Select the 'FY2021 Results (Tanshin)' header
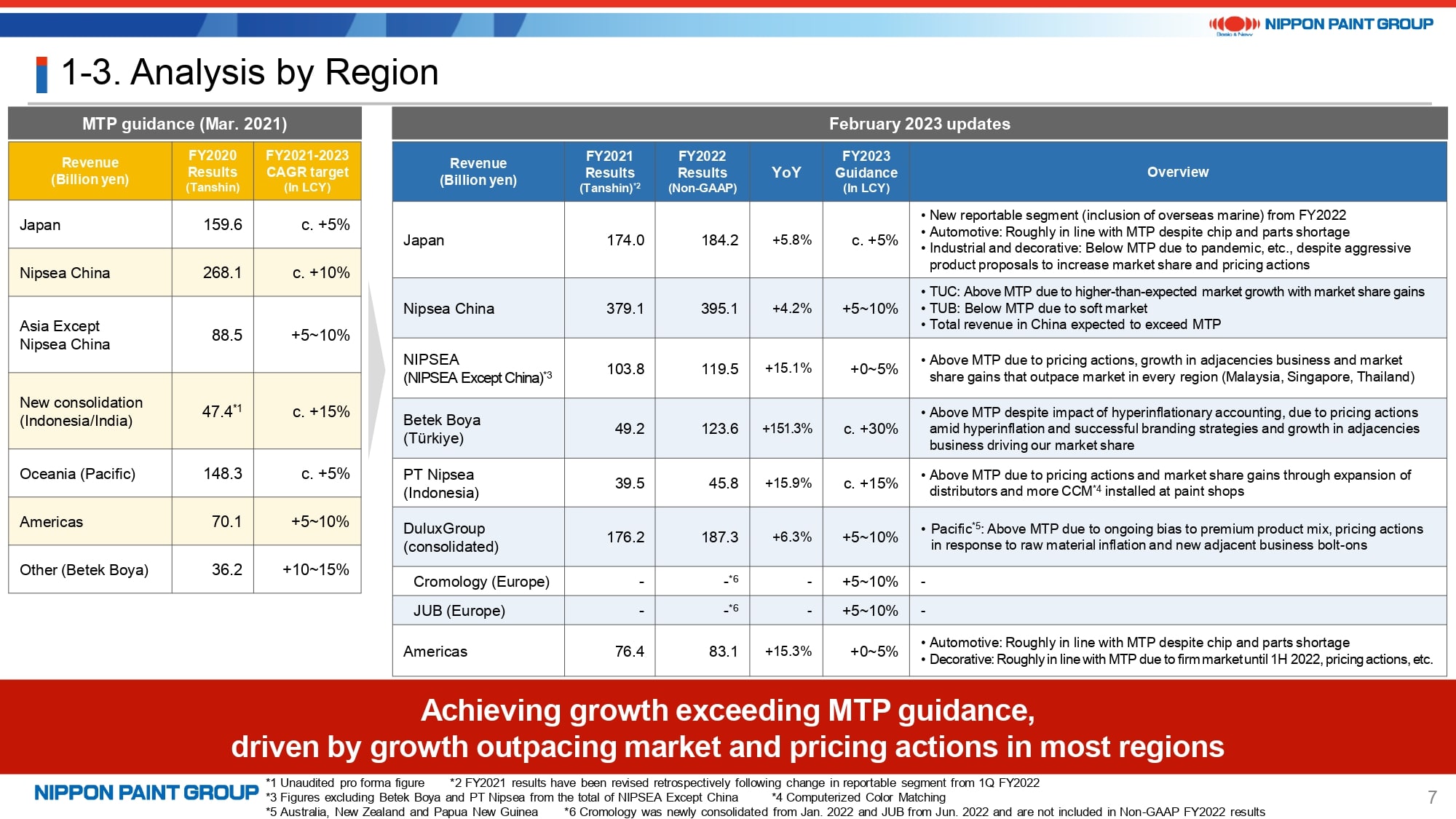This screenshot has height=819, width=1456. [610, 172]
